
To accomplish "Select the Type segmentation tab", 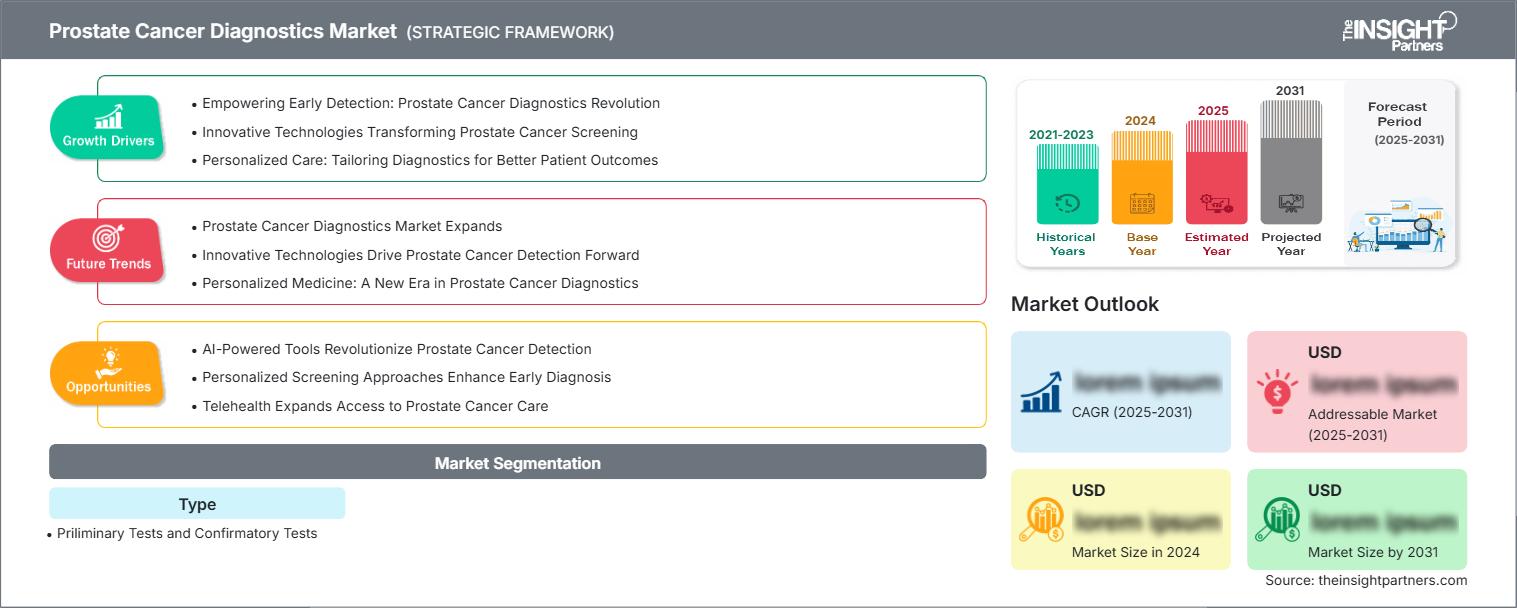I will pos(197,504).
